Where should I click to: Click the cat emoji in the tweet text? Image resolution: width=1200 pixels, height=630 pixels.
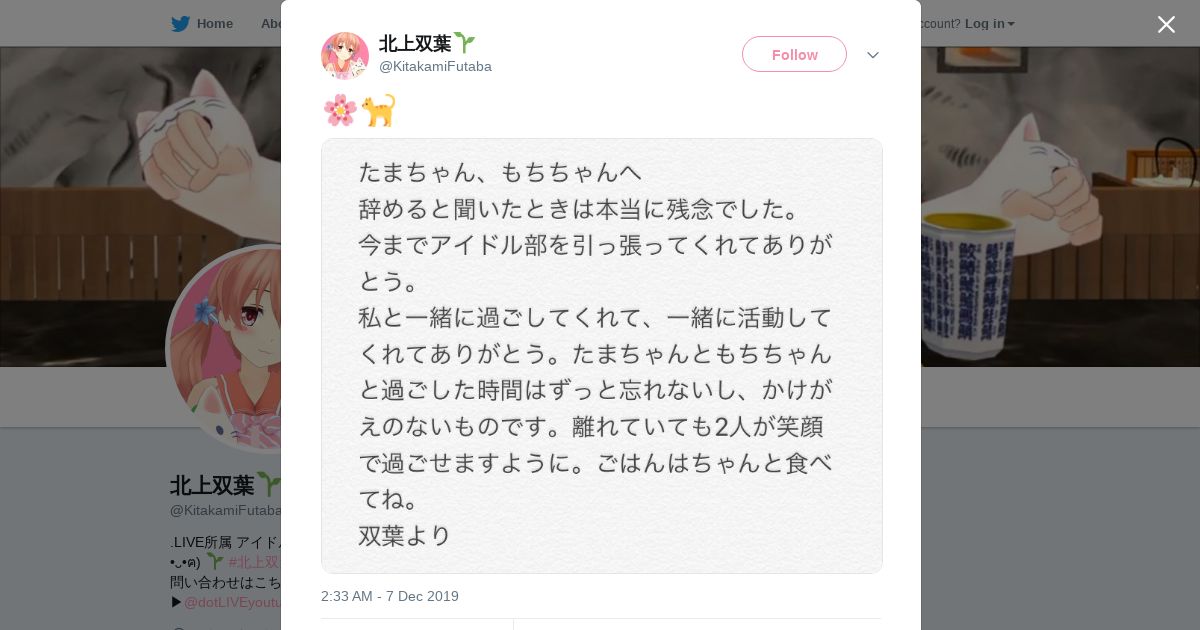[379, 110]
